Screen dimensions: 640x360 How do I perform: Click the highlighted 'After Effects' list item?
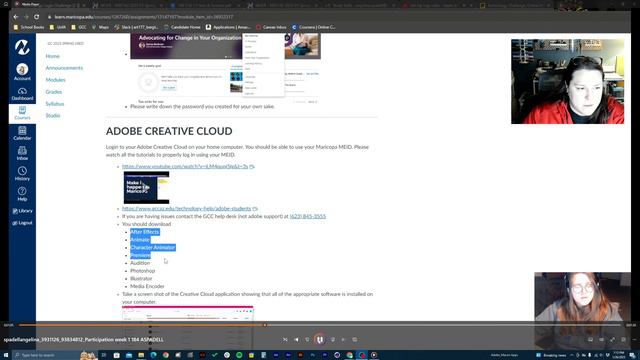tap(145, 232)
